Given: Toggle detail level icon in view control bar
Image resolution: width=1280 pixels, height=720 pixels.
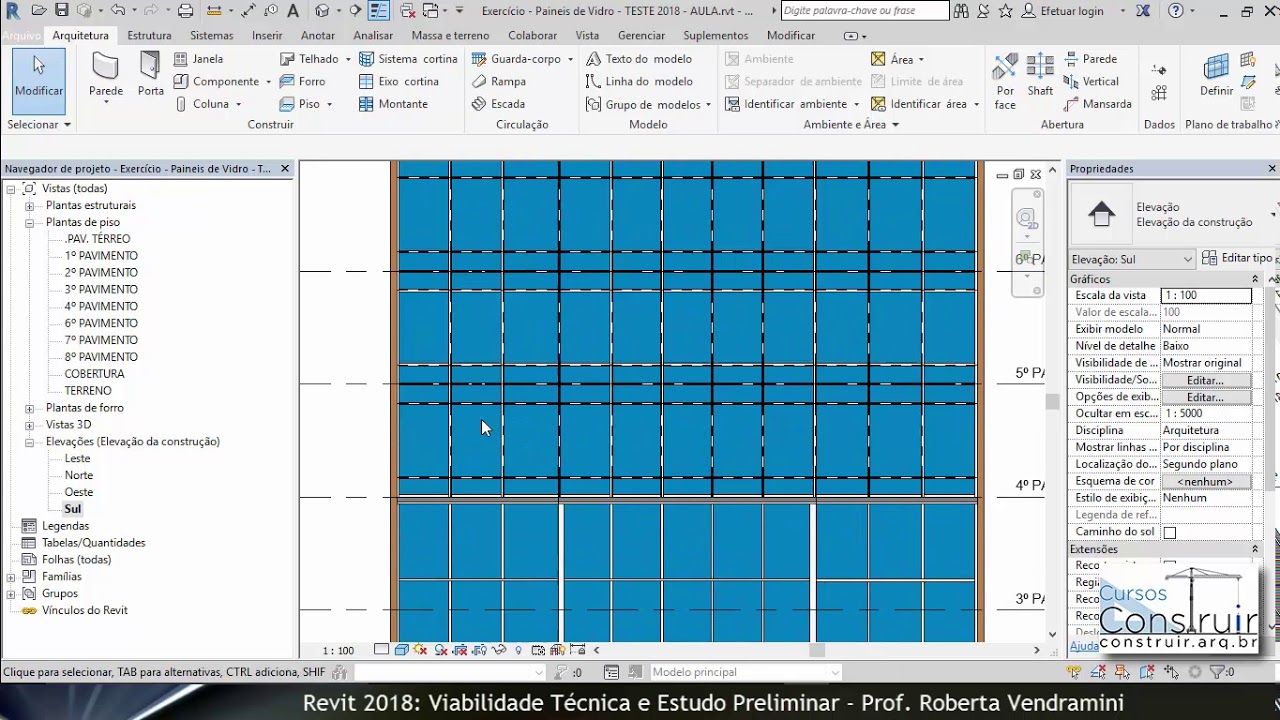Looking at the screenshot, I should pos(381,650).
